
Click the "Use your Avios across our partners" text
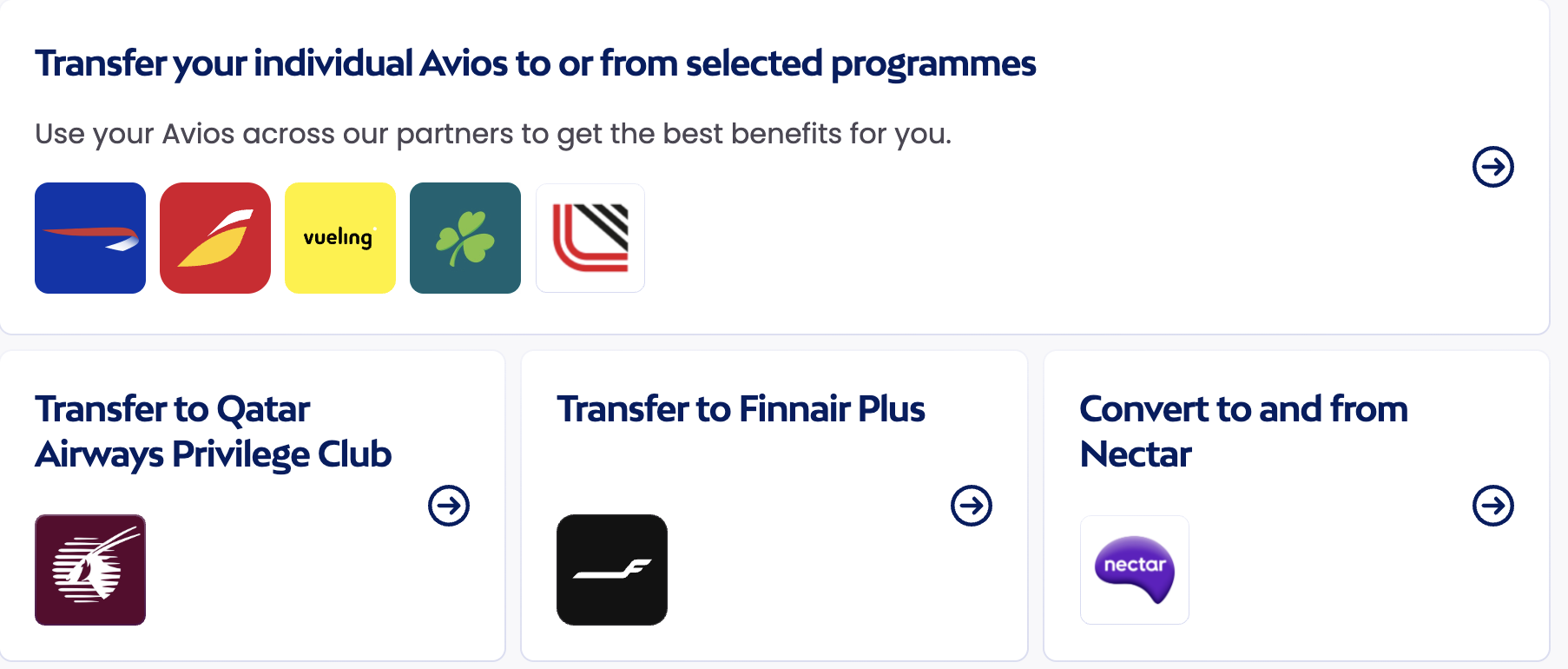point(493,134)
